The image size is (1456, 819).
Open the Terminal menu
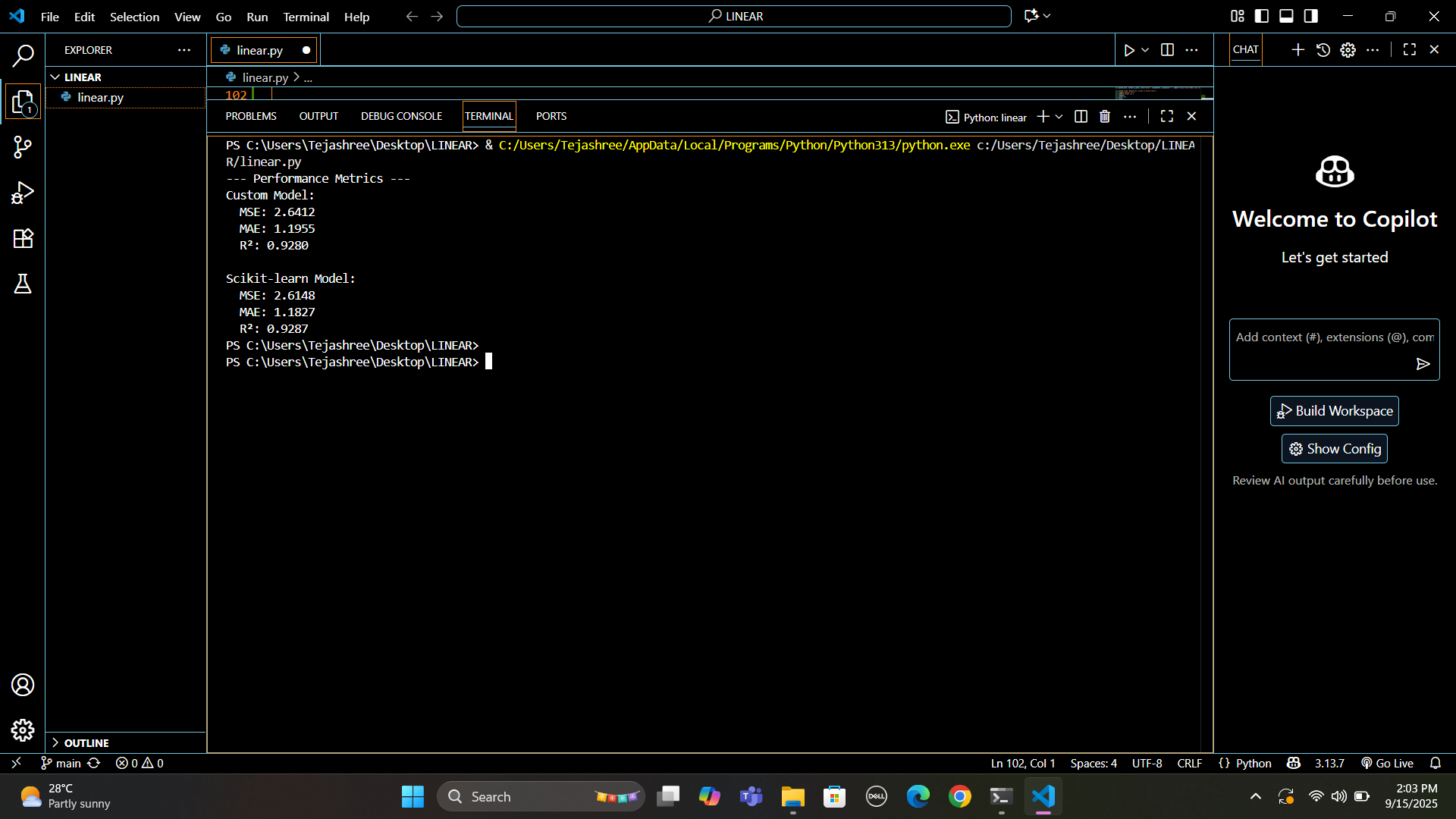(306, 17)
